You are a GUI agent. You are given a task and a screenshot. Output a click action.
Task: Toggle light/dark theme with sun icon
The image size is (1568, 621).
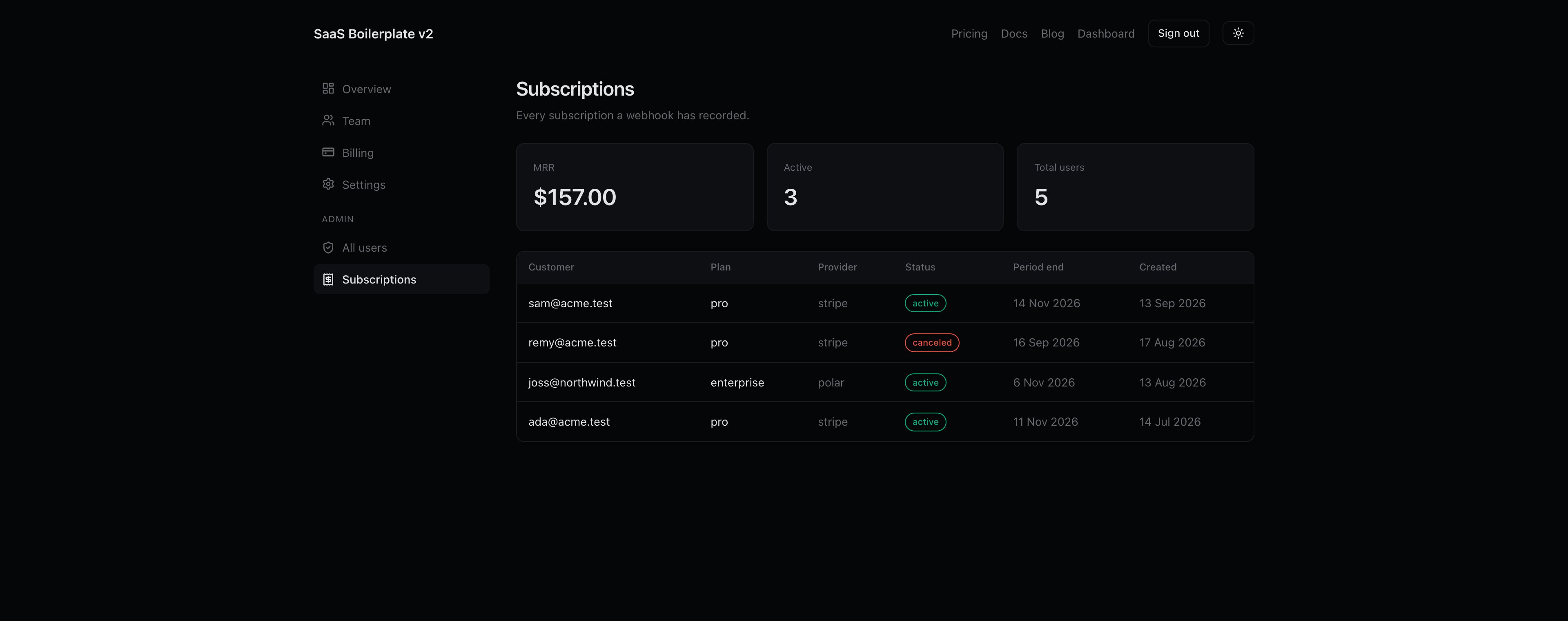tap(1238, 34)
